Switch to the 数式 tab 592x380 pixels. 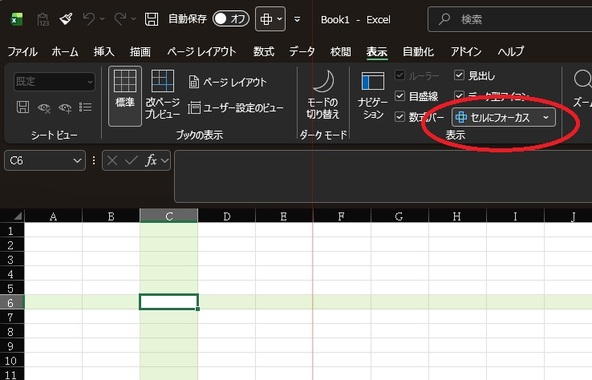point(264,52)
